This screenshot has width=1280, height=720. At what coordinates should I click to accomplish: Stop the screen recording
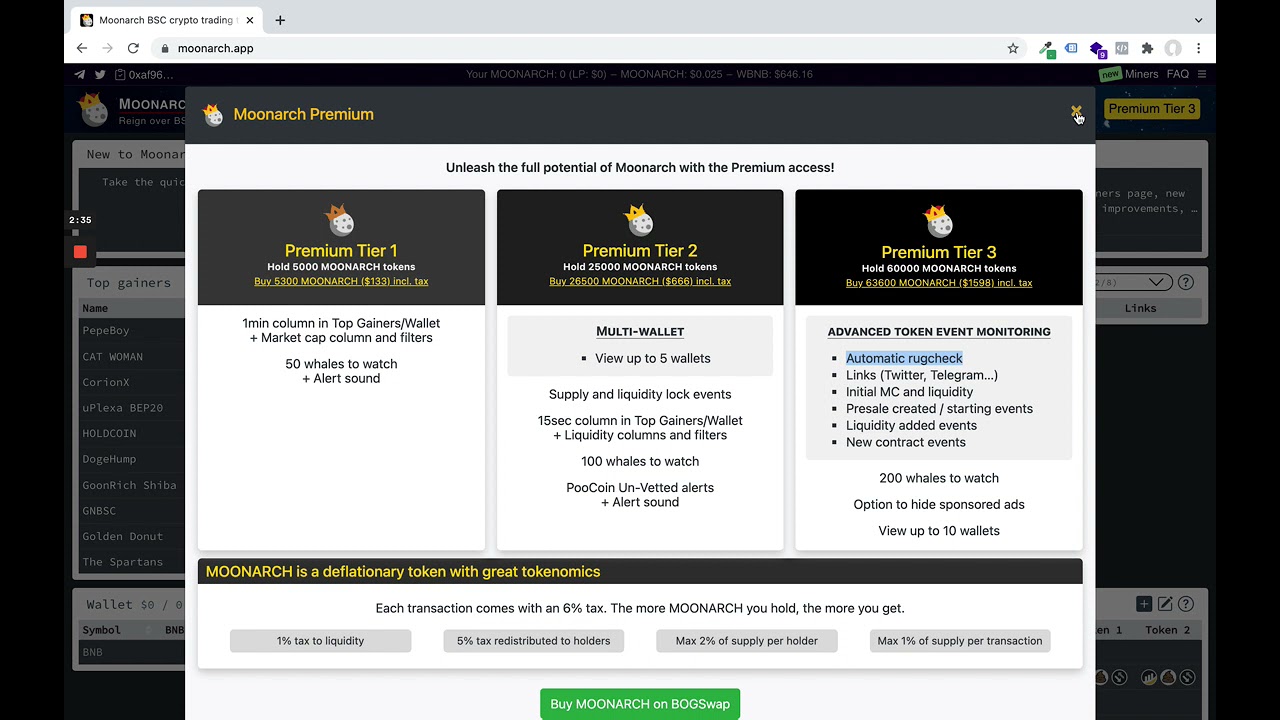[80, 252]
